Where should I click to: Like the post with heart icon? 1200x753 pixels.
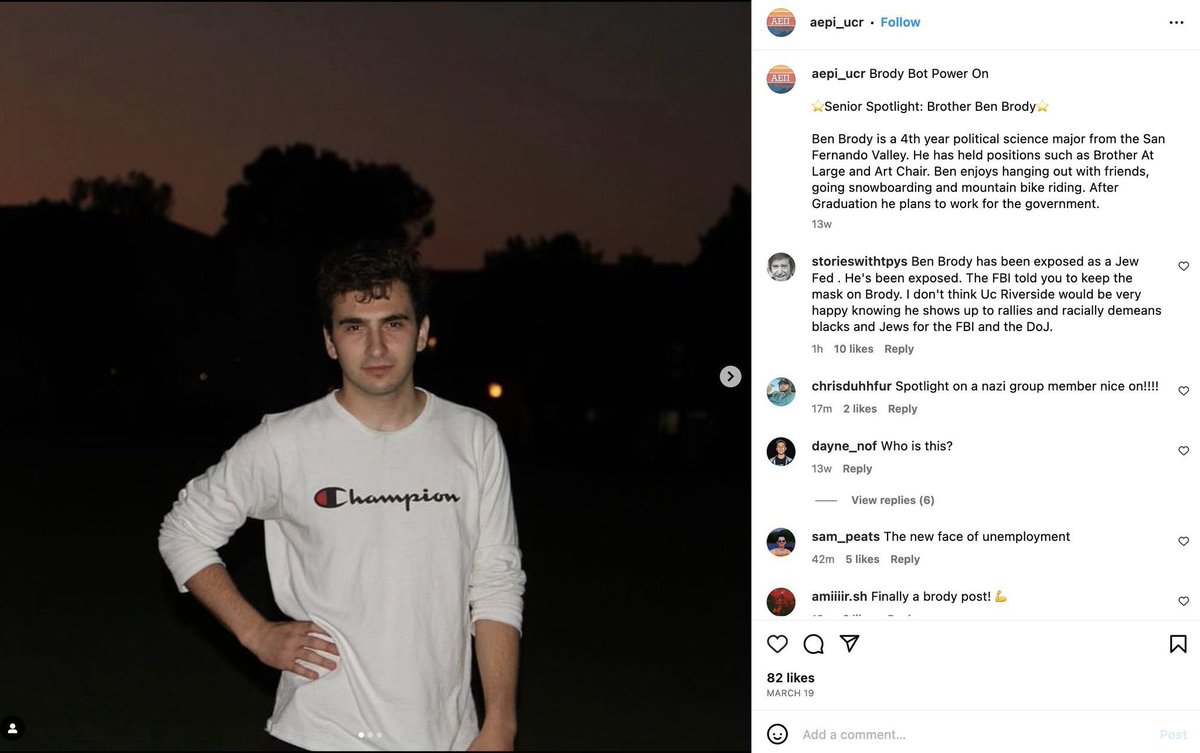tap(777, 644)
